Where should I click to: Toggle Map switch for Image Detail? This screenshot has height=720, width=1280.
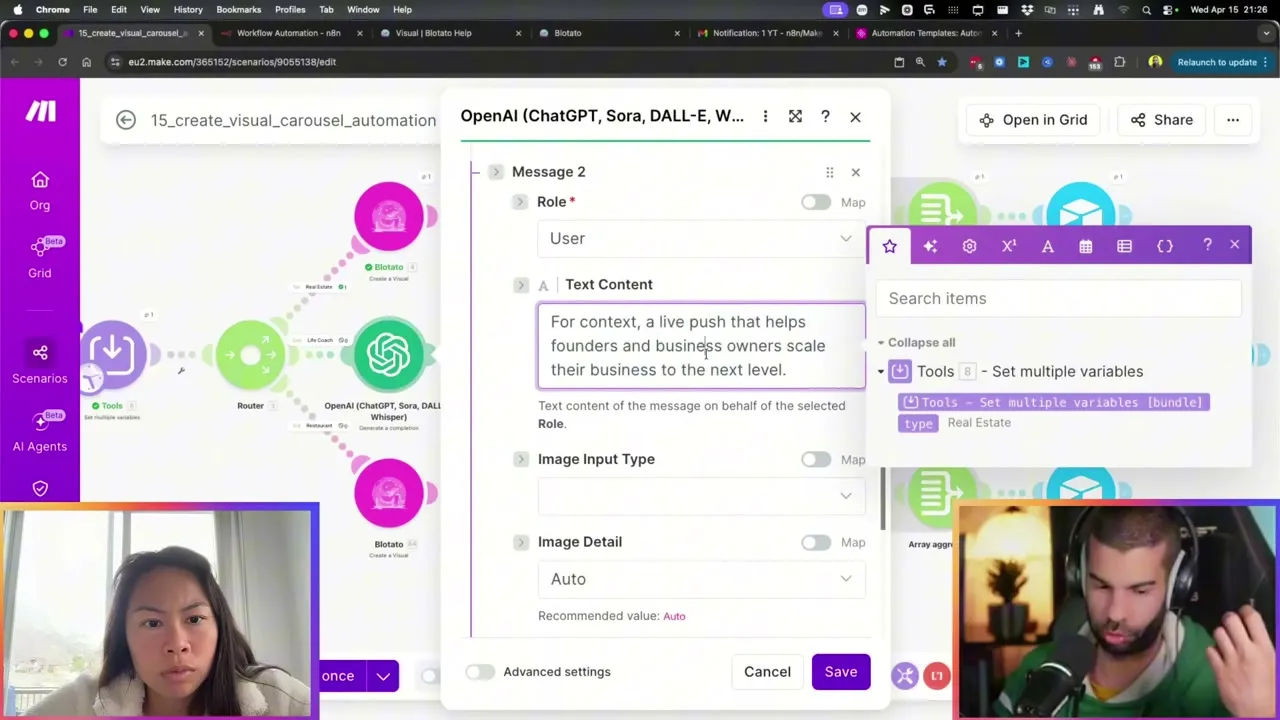pyautogui.click(x=815, y=542)
